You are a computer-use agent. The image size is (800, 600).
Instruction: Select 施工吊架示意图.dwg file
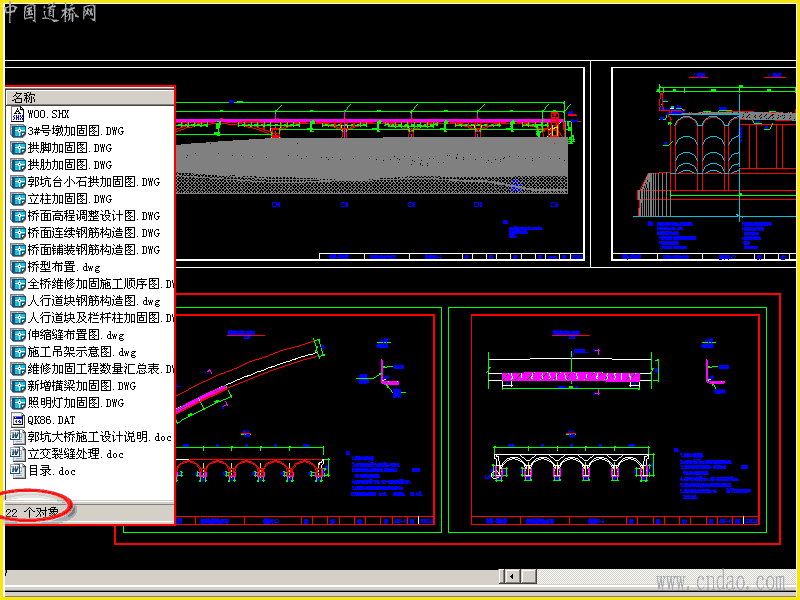click(x=82, y=352)
